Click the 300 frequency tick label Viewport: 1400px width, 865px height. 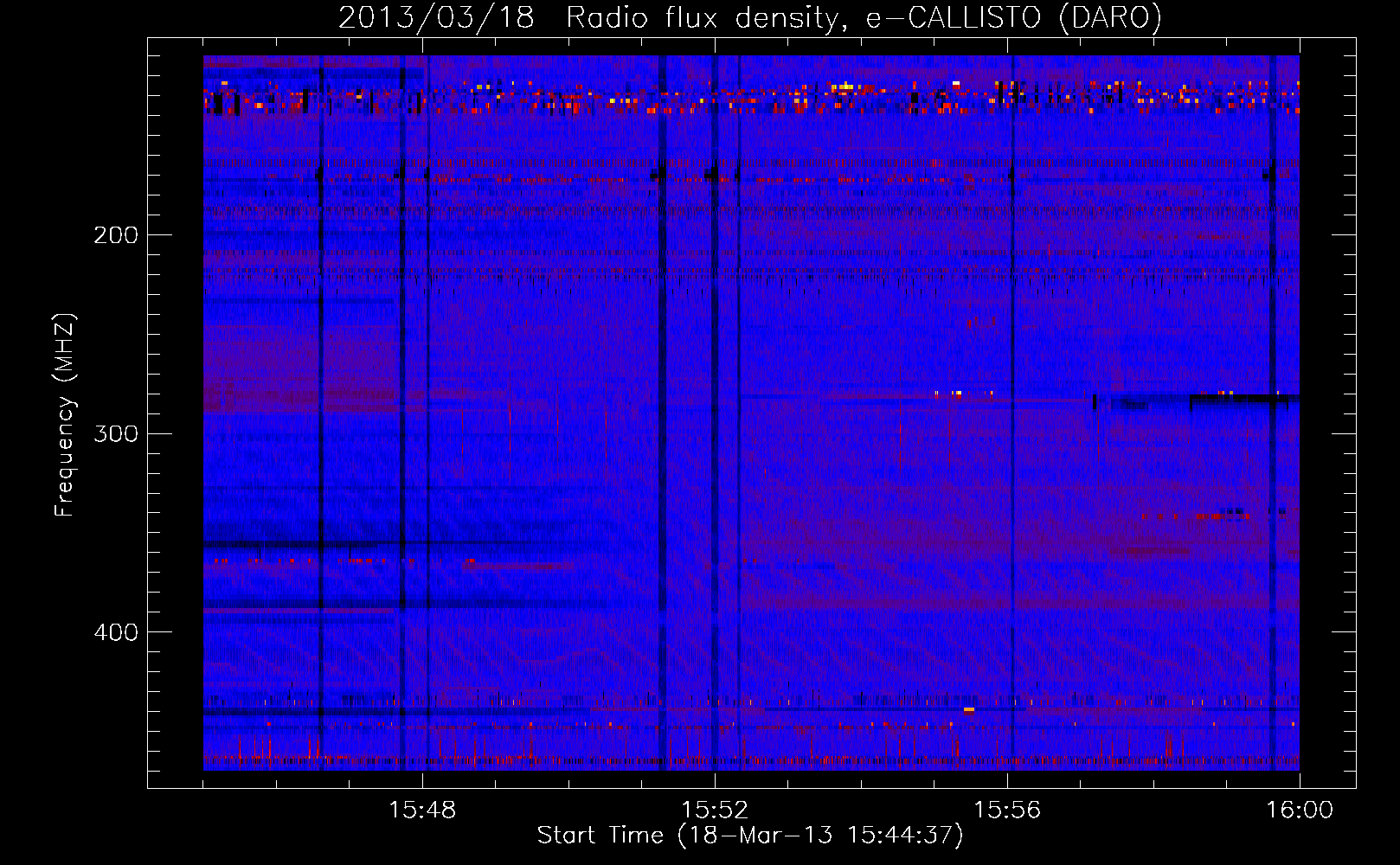tap(116, 433)
